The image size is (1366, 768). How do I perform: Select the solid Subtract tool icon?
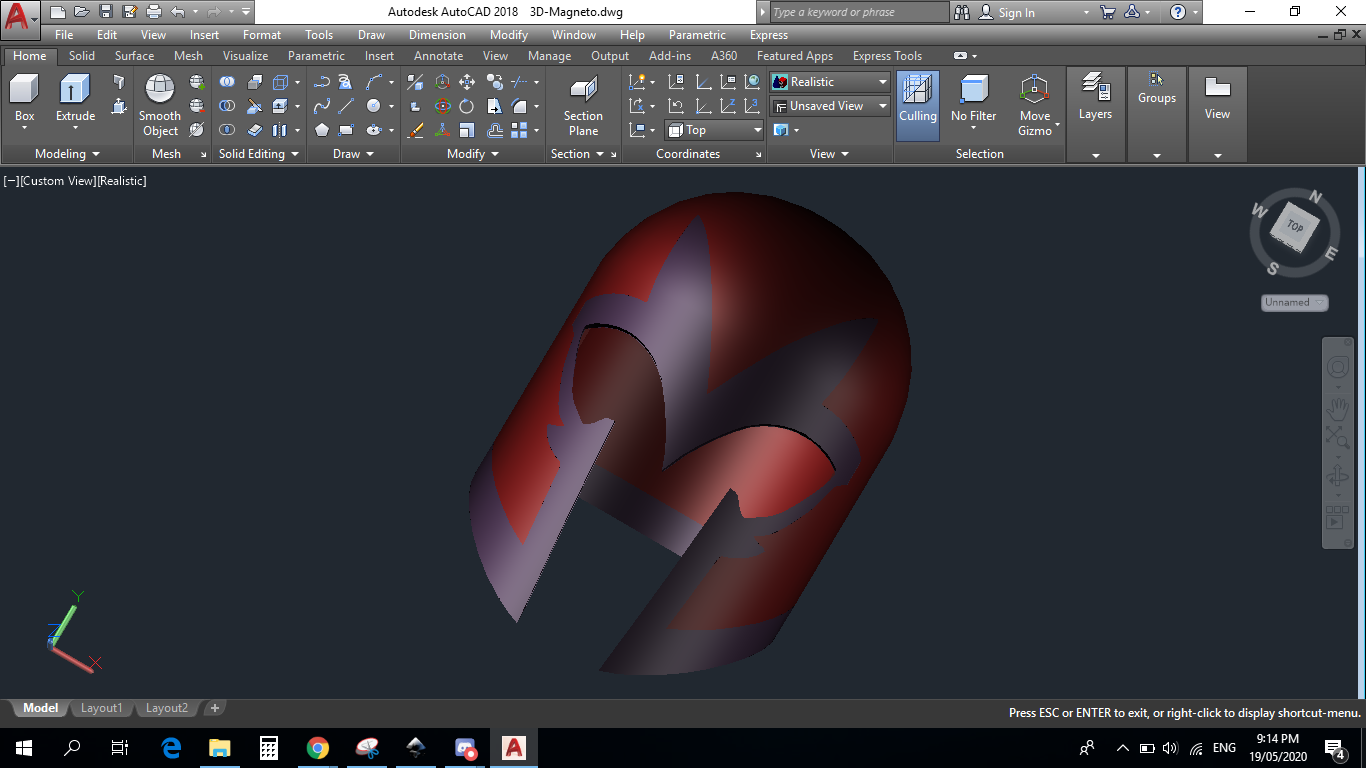pyautogui.click(x=227, y=106)
